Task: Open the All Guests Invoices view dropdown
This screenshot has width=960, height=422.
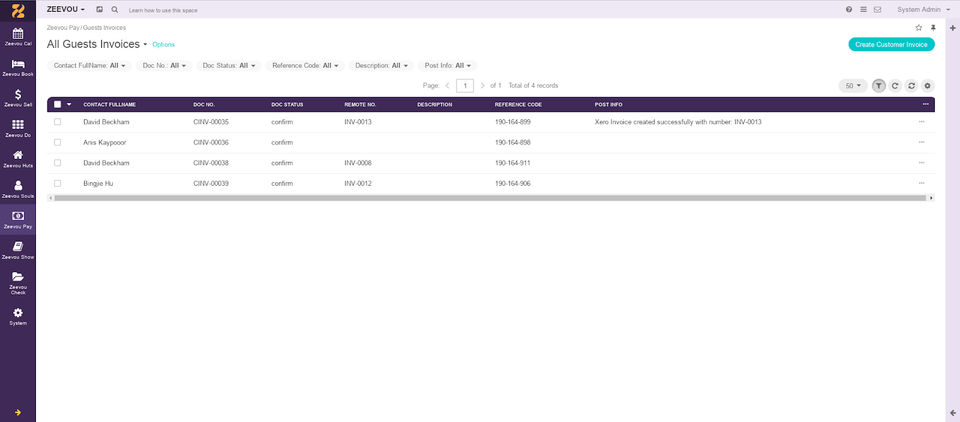Action: point(97,44)
